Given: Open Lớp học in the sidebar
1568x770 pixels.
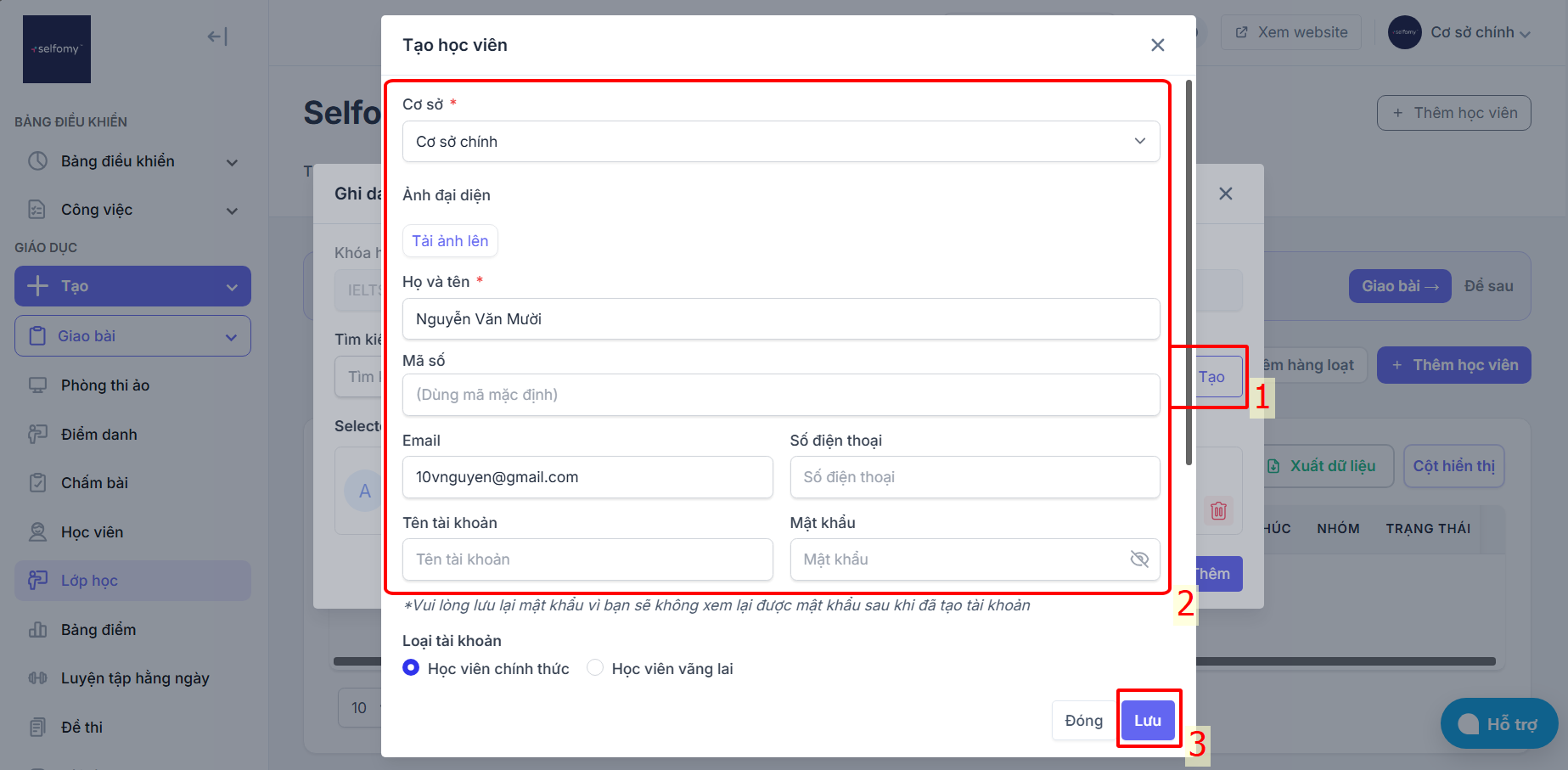Looking at the screenshot, I should (x=132, y=581).
